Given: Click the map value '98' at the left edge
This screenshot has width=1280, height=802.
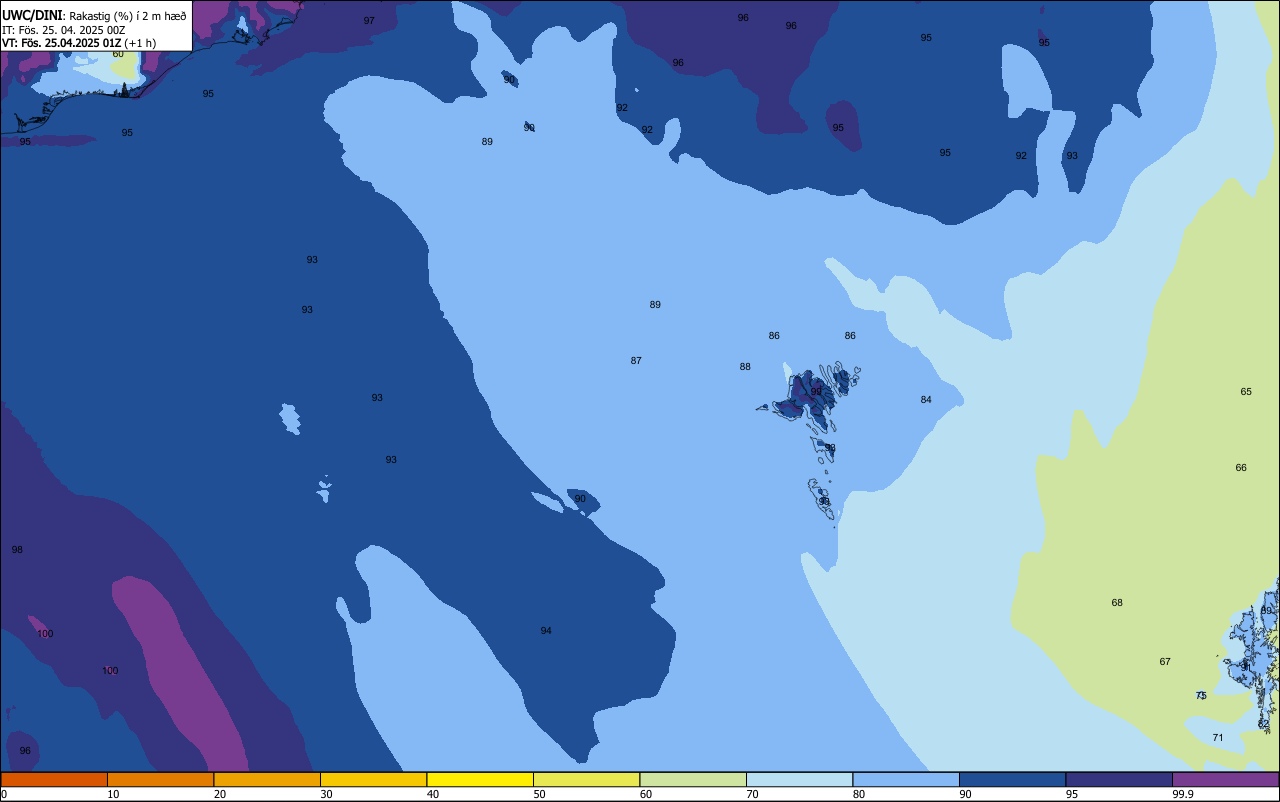Looking at the screenshot, I should click(x=17, y=550).
